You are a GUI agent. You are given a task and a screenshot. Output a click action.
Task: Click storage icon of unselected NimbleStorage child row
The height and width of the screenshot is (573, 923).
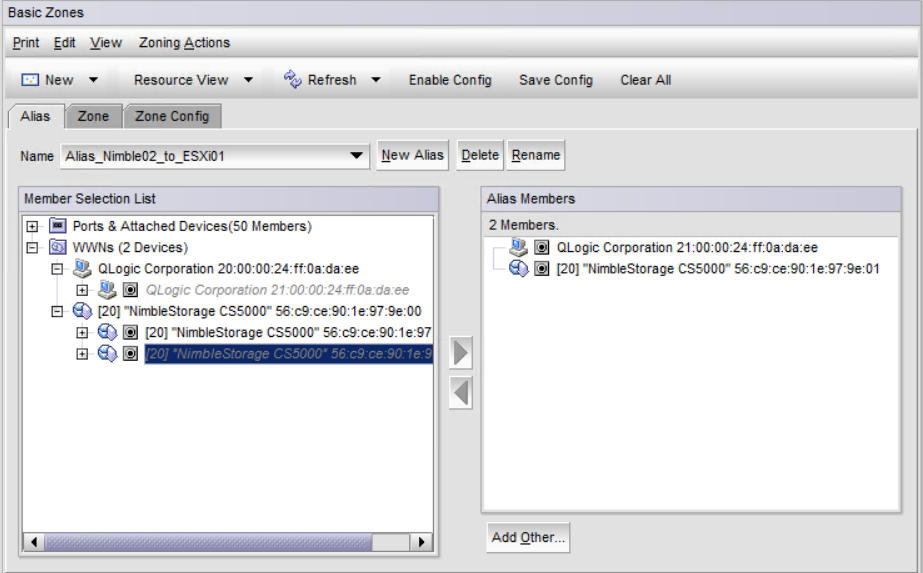tap(107, 332)
